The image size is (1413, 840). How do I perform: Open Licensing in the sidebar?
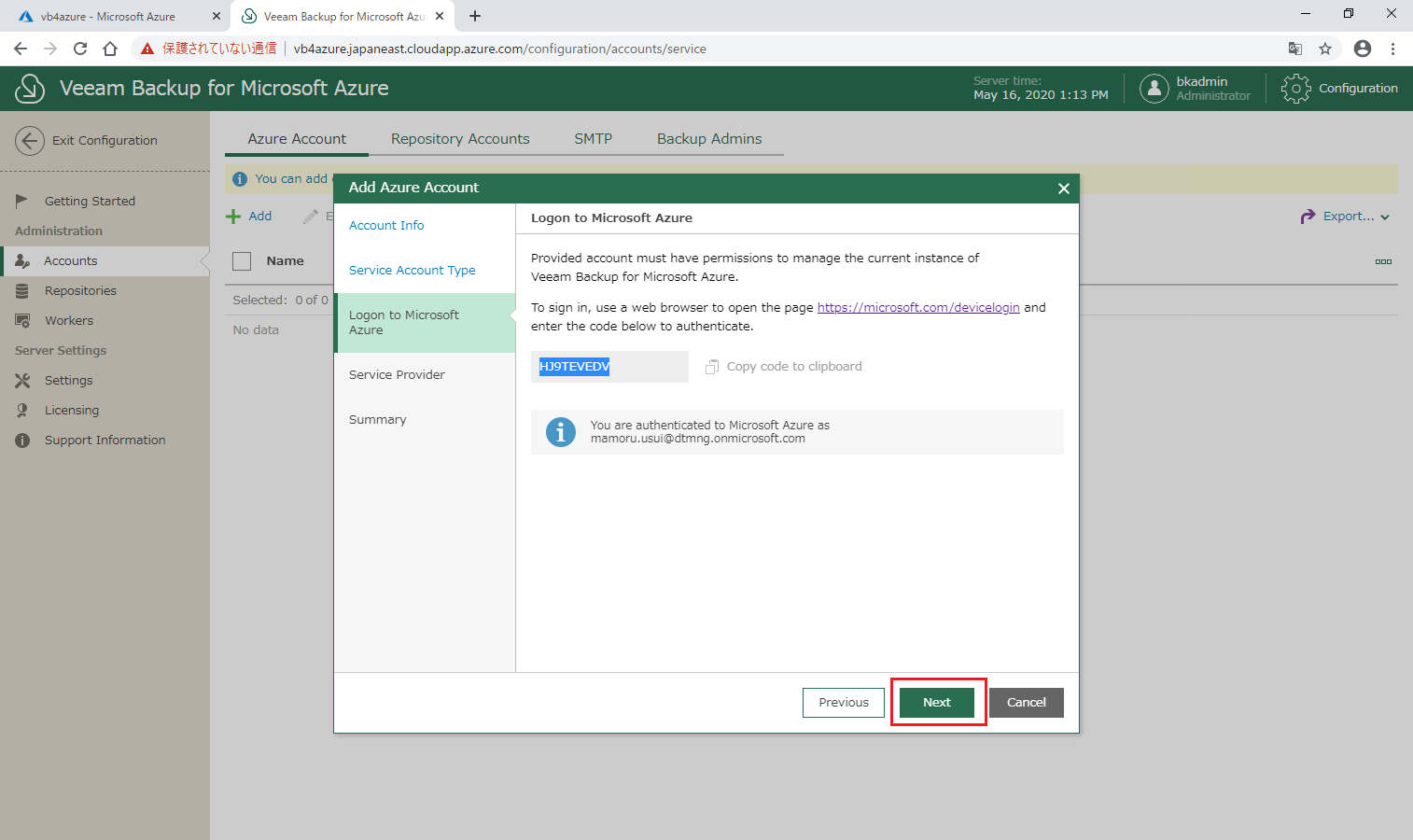pyautogui.click(x=72, y=410)
